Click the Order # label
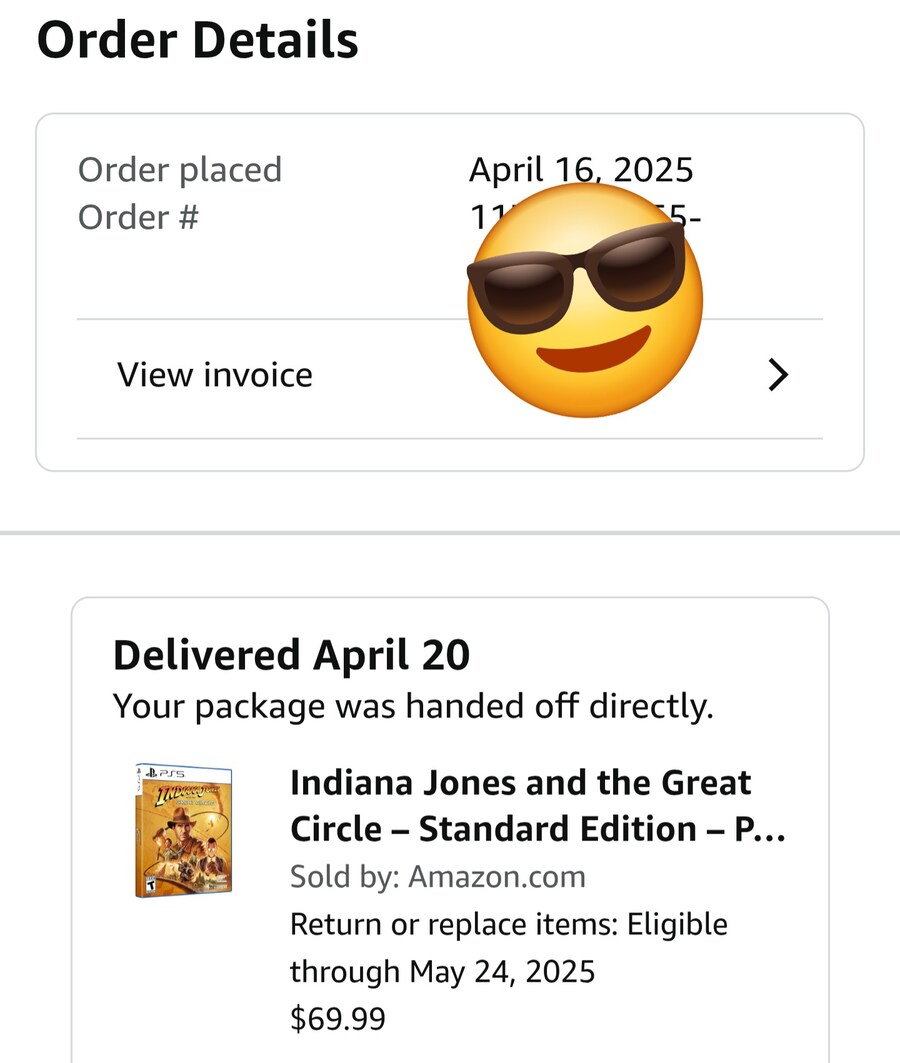Image resolution: width=900 pixels, height=1063 pixels. point(138,218)
